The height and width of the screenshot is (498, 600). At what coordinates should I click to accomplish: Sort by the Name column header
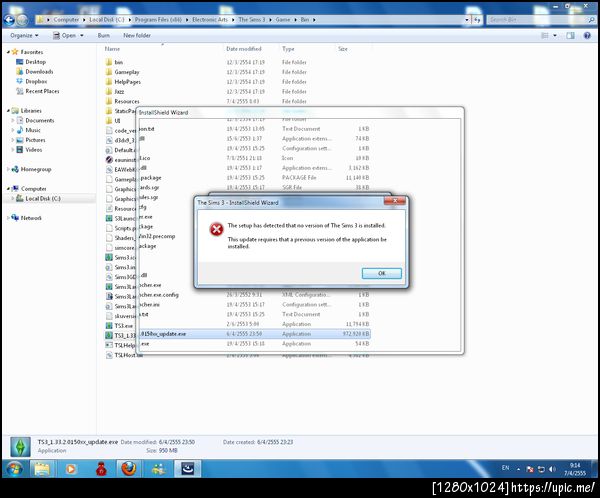click(x=112, y=49)
